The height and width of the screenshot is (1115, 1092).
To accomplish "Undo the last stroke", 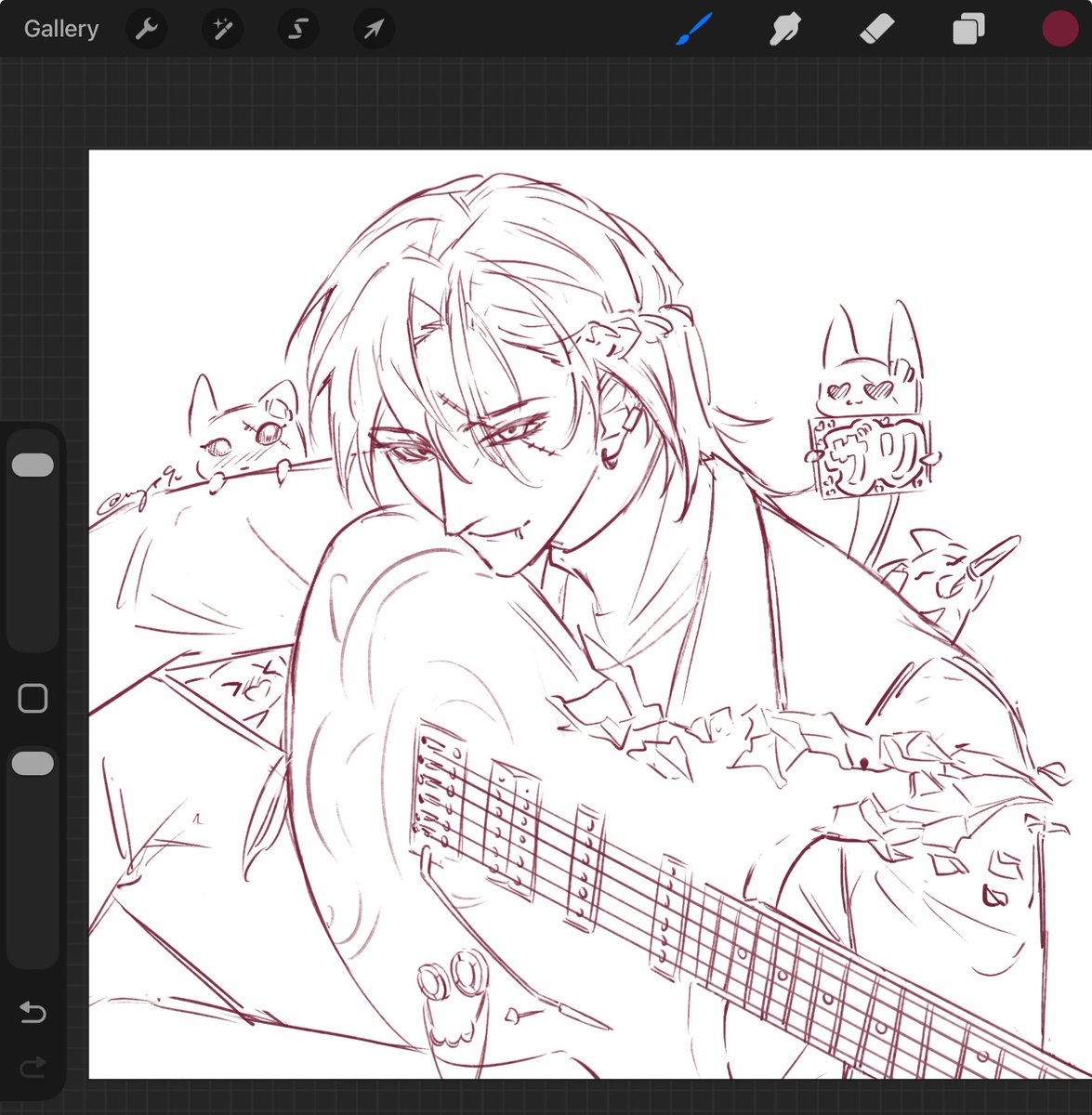I will [x=33, y=1011].
